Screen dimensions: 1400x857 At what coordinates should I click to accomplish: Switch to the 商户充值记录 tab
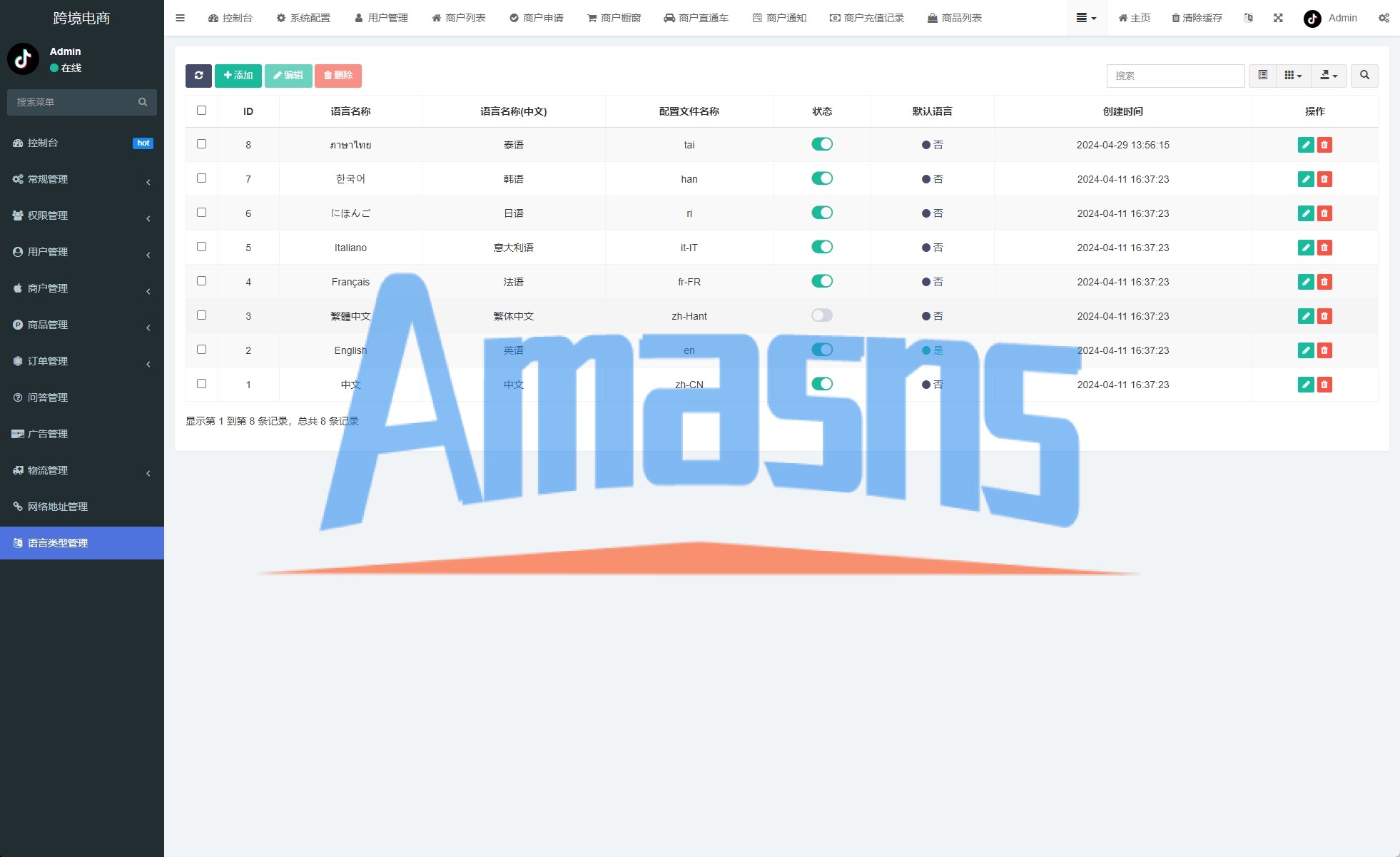coord(867,18)
